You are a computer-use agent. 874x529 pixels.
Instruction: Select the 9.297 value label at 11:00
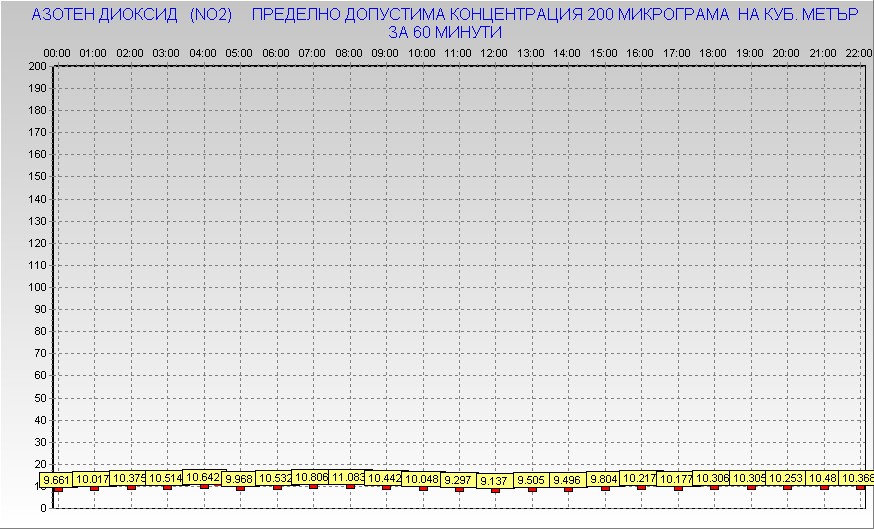click(458, 480)
